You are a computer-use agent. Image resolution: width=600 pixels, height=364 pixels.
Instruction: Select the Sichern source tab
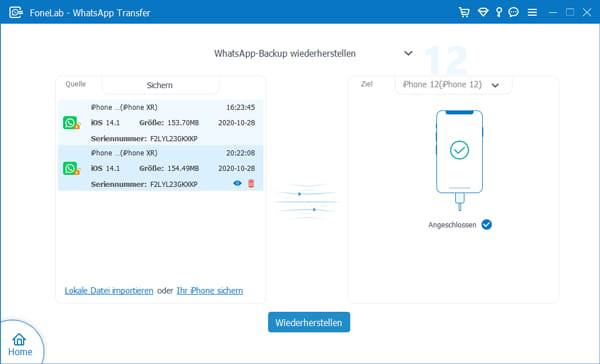(160, 85)
